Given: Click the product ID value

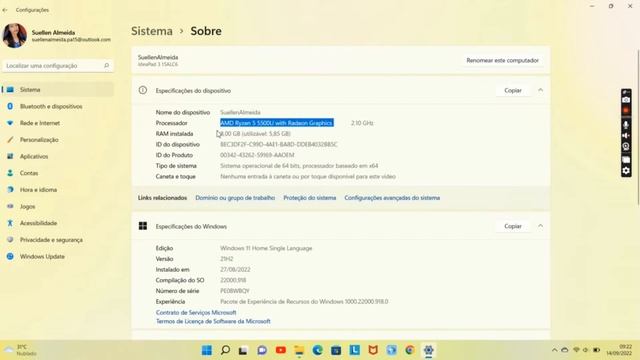Looking at the screenshot, I should coord(257,155).
